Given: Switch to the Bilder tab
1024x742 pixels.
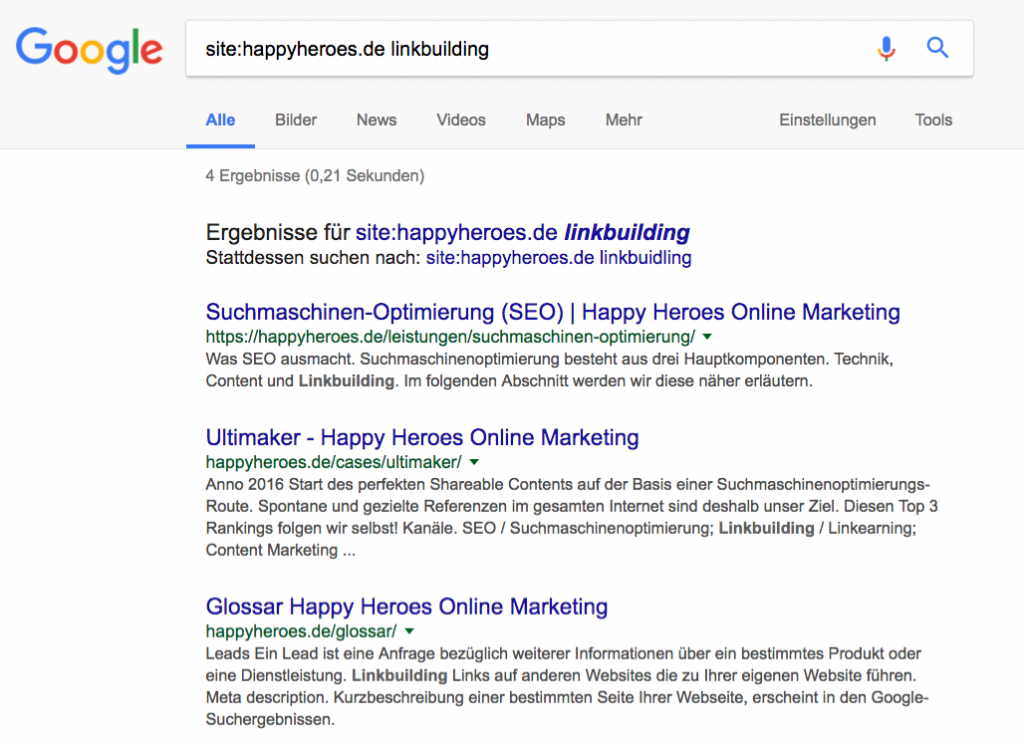Looking at the screenshot, I should click(295, 119).
